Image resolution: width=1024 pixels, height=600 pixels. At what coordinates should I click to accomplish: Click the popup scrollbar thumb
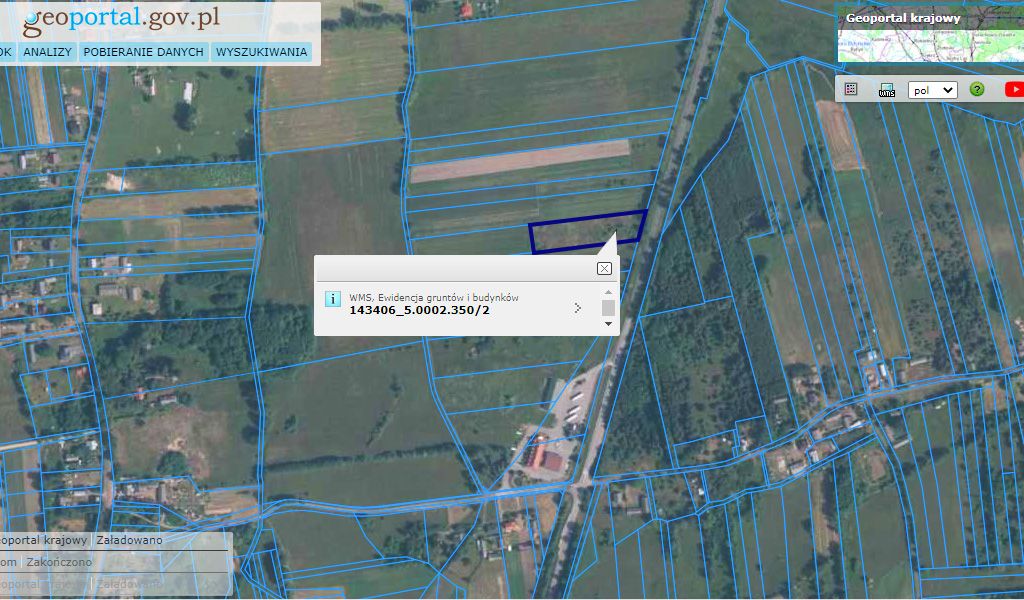[608, 308]
